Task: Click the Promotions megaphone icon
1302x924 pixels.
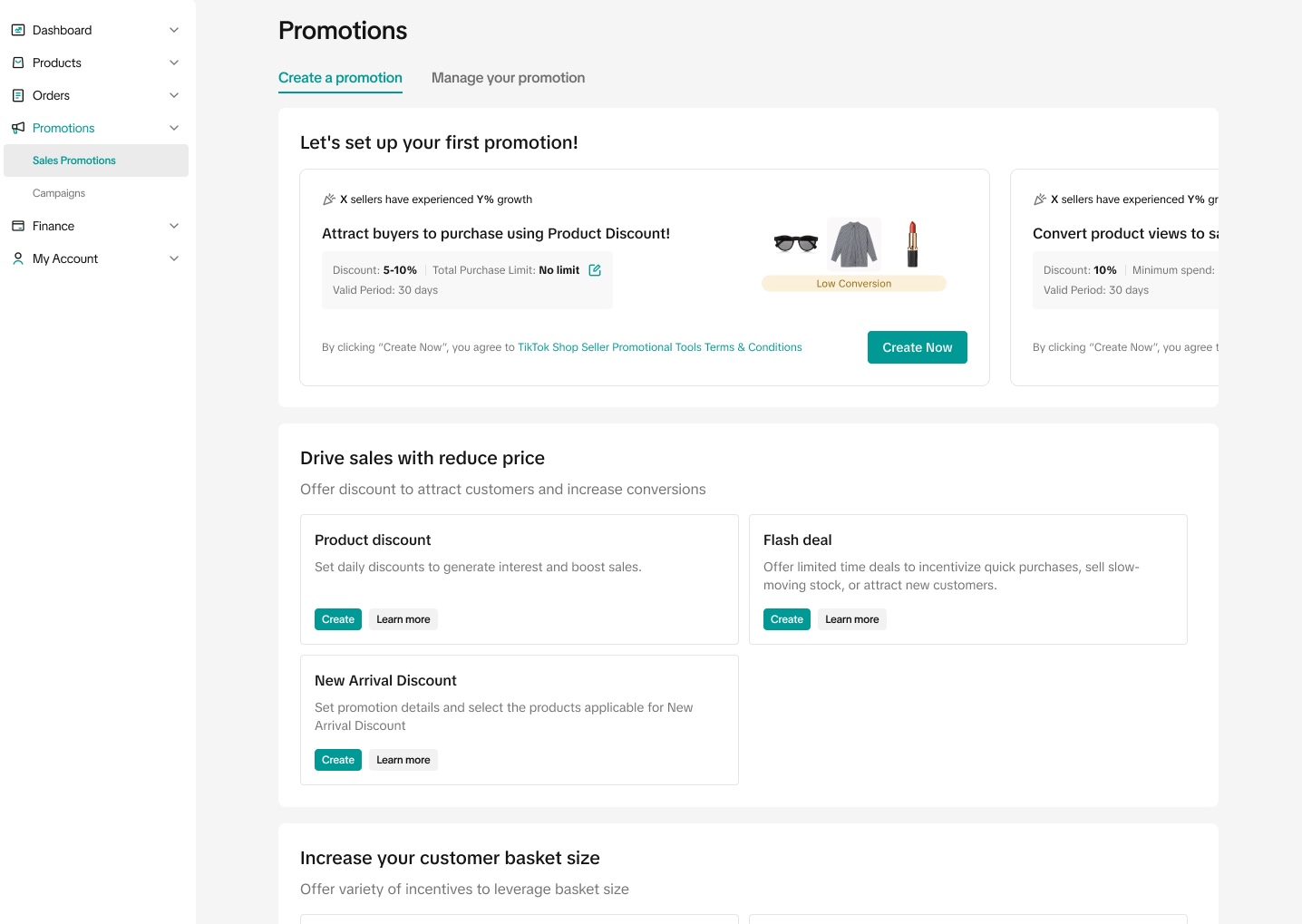Action: (18, 128)
